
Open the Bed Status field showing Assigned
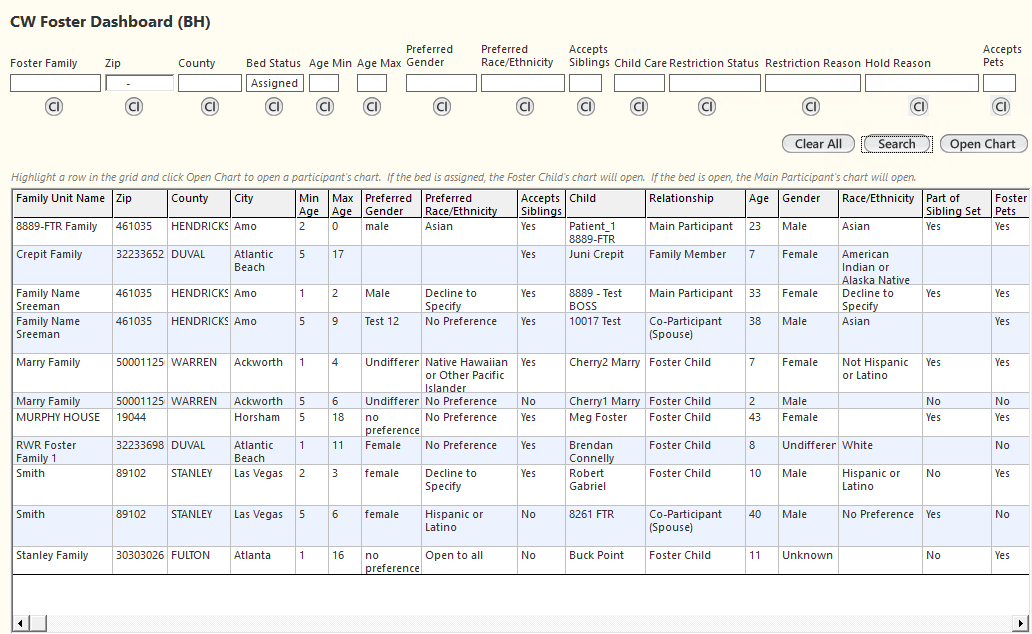[x=274, y=83]
